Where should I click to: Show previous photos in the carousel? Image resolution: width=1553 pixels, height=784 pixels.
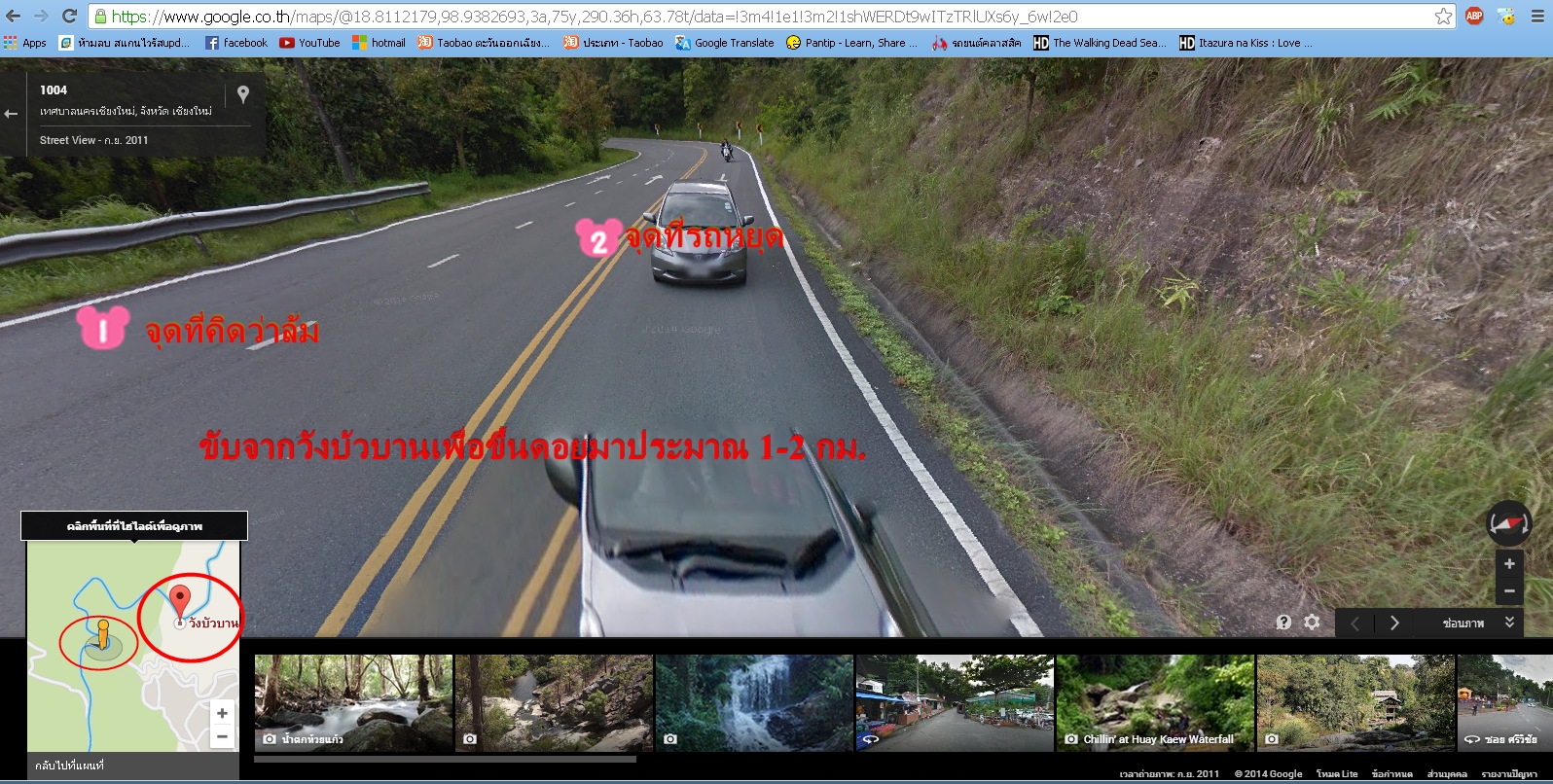tap(1354, 623)
